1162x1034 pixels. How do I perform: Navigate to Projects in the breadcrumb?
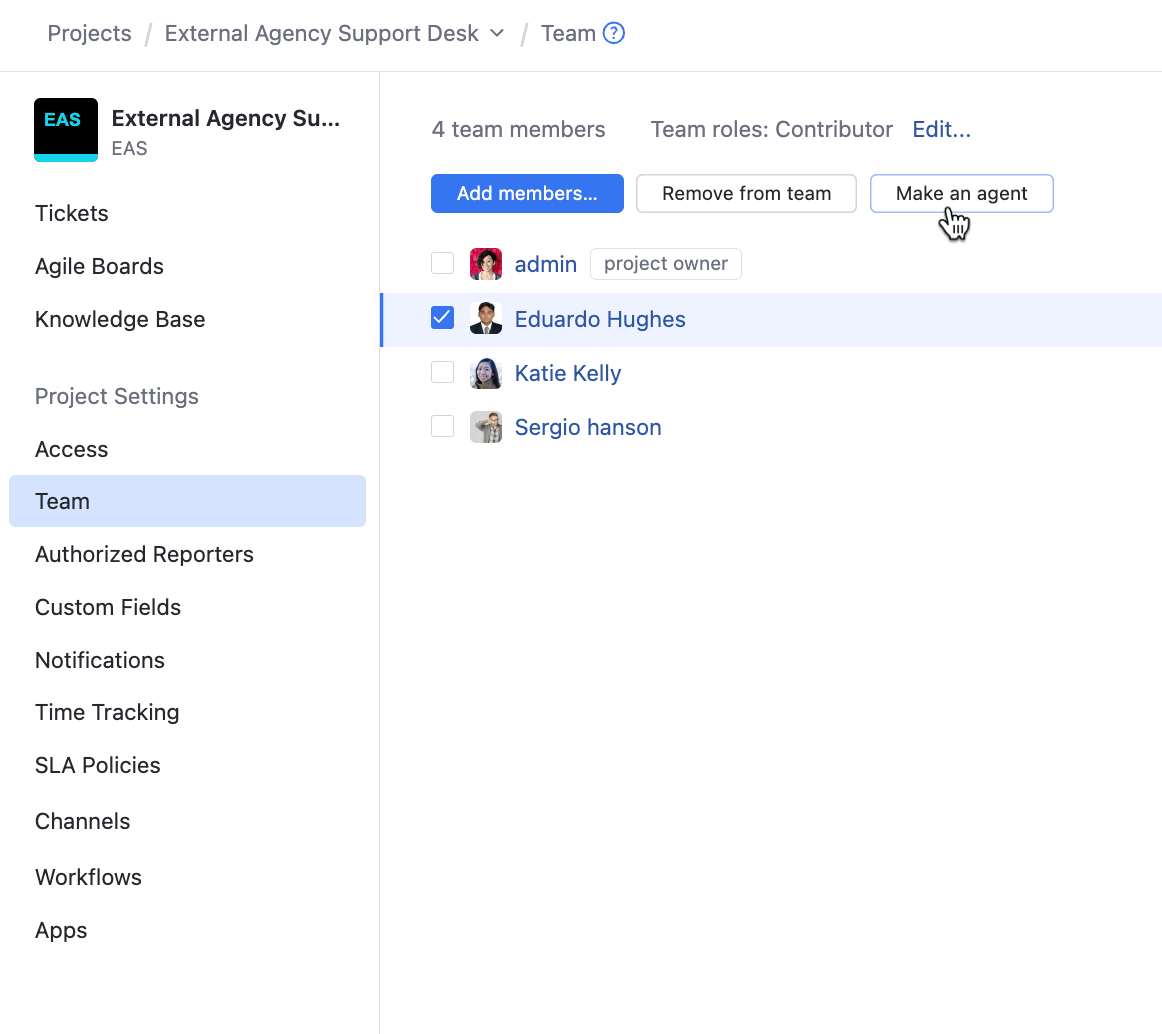point(90,33)
